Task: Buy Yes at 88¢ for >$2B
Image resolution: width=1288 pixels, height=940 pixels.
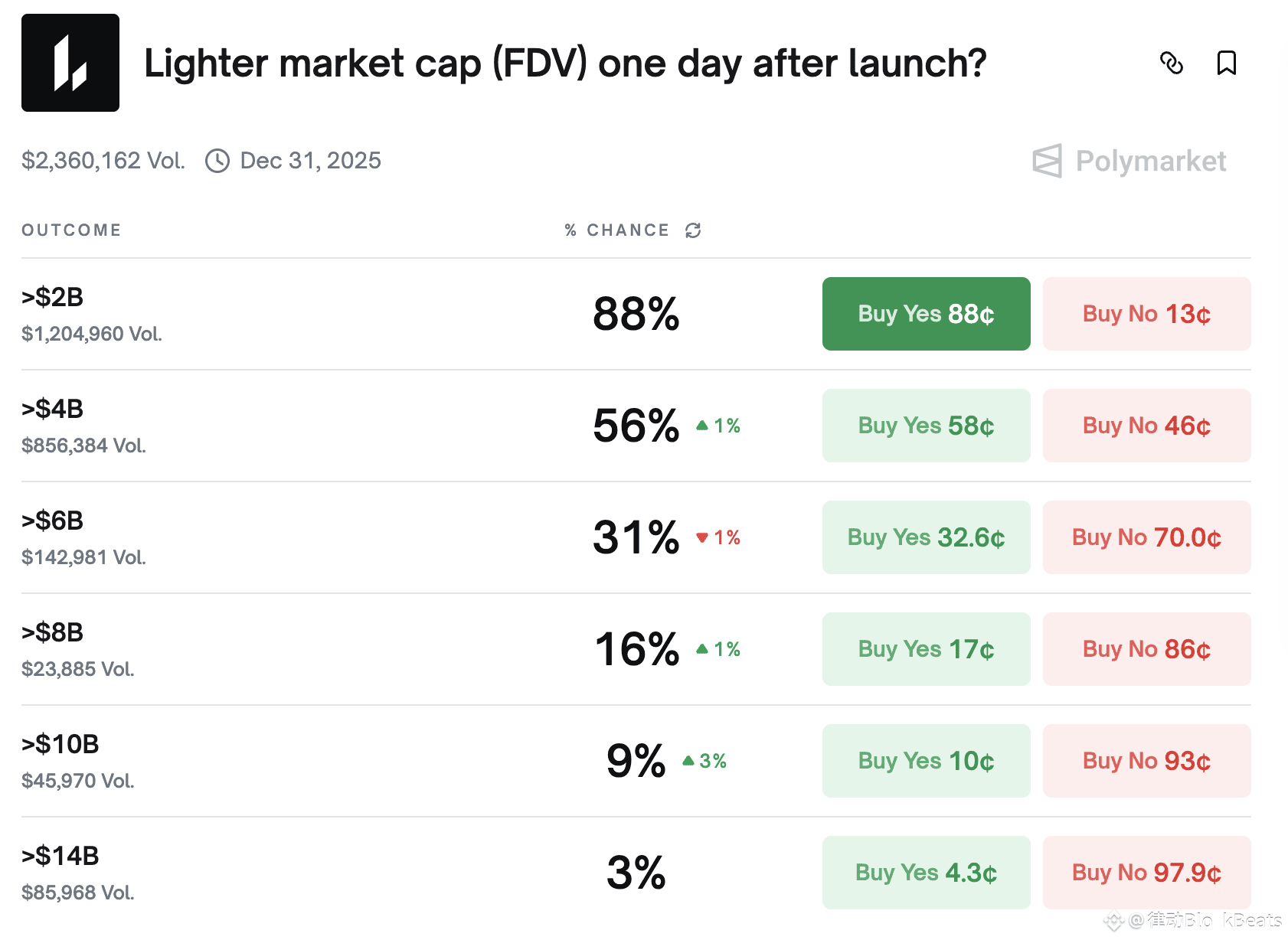Action: (926, 314)
